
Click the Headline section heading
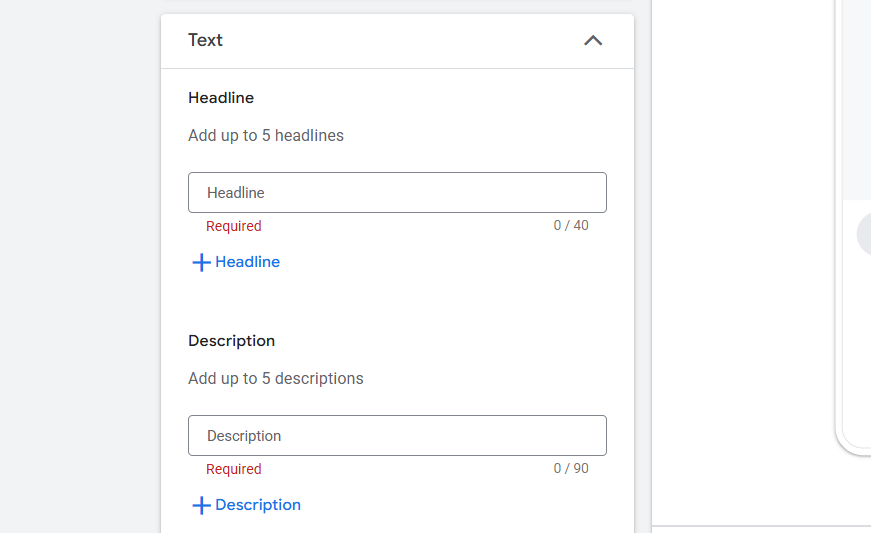(221, 98)
